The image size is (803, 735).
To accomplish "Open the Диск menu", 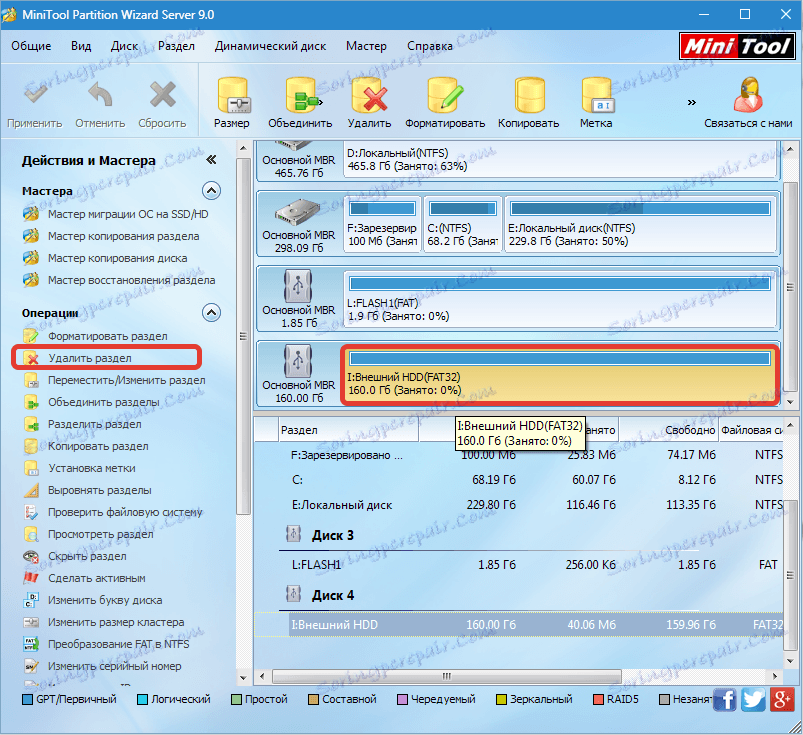I will (x=124, y=46).
